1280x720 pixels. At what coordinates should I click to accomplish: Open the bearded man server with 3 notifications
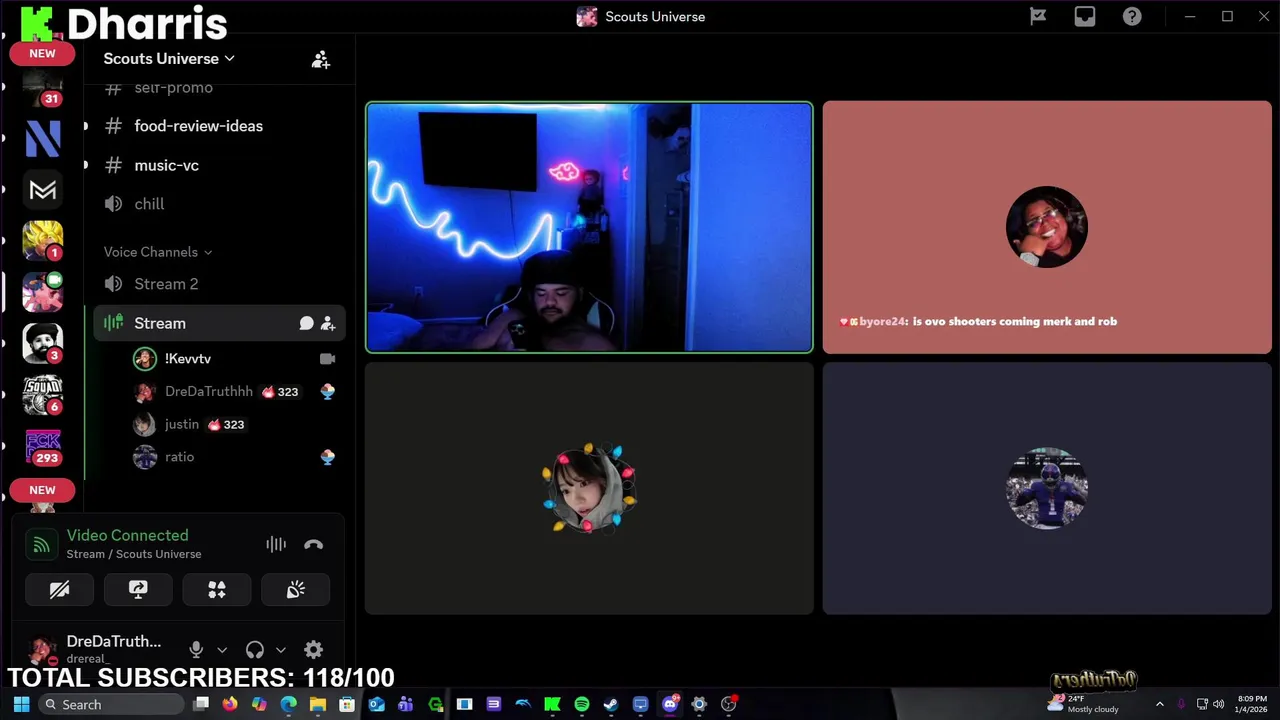43,343
